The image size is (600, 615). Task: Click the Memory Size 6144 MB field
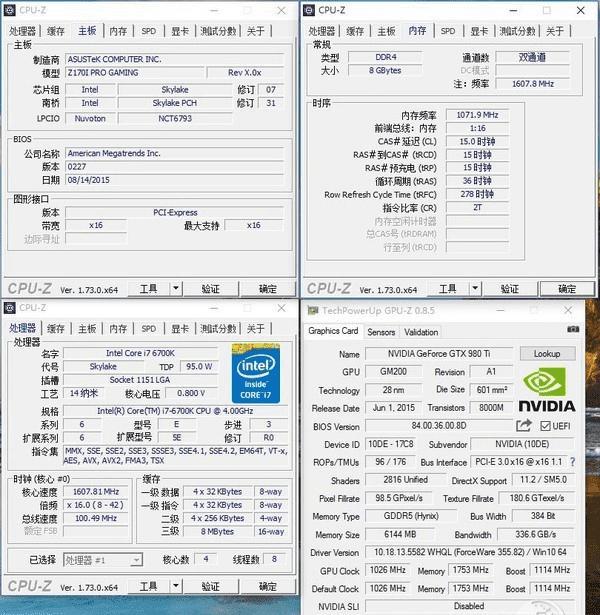400,534
